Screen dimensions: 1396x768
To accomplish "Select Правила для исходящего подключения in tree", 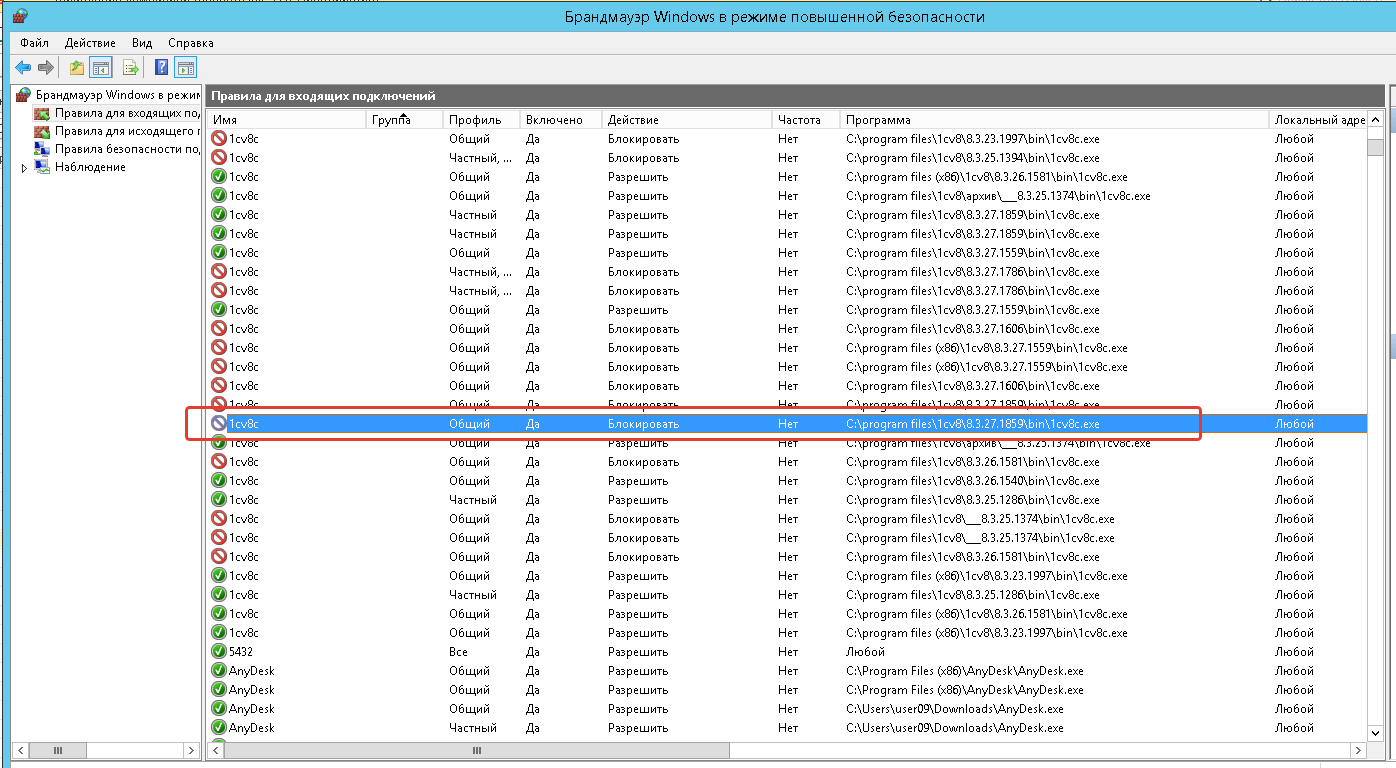I will pyautogui.click(x=126, y=131).
